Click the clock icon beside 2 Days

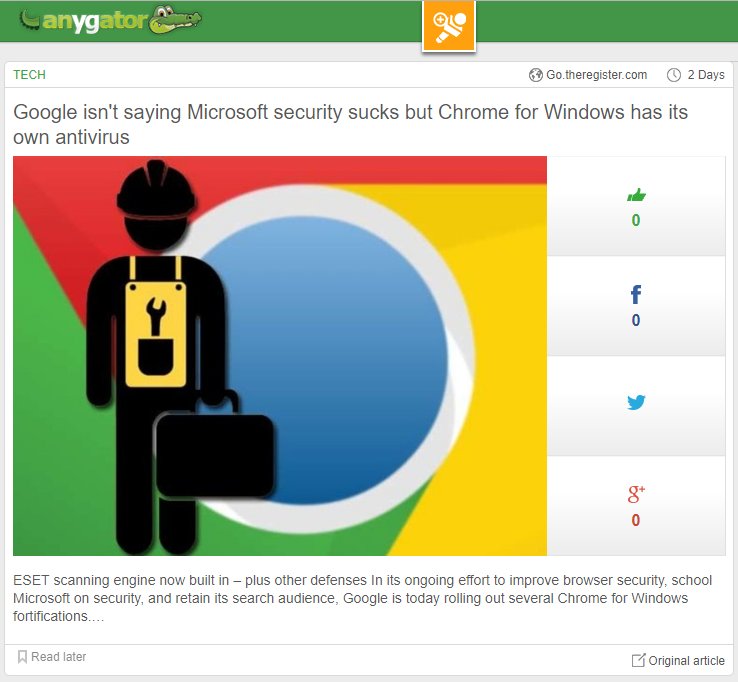[x=674, y=75]
